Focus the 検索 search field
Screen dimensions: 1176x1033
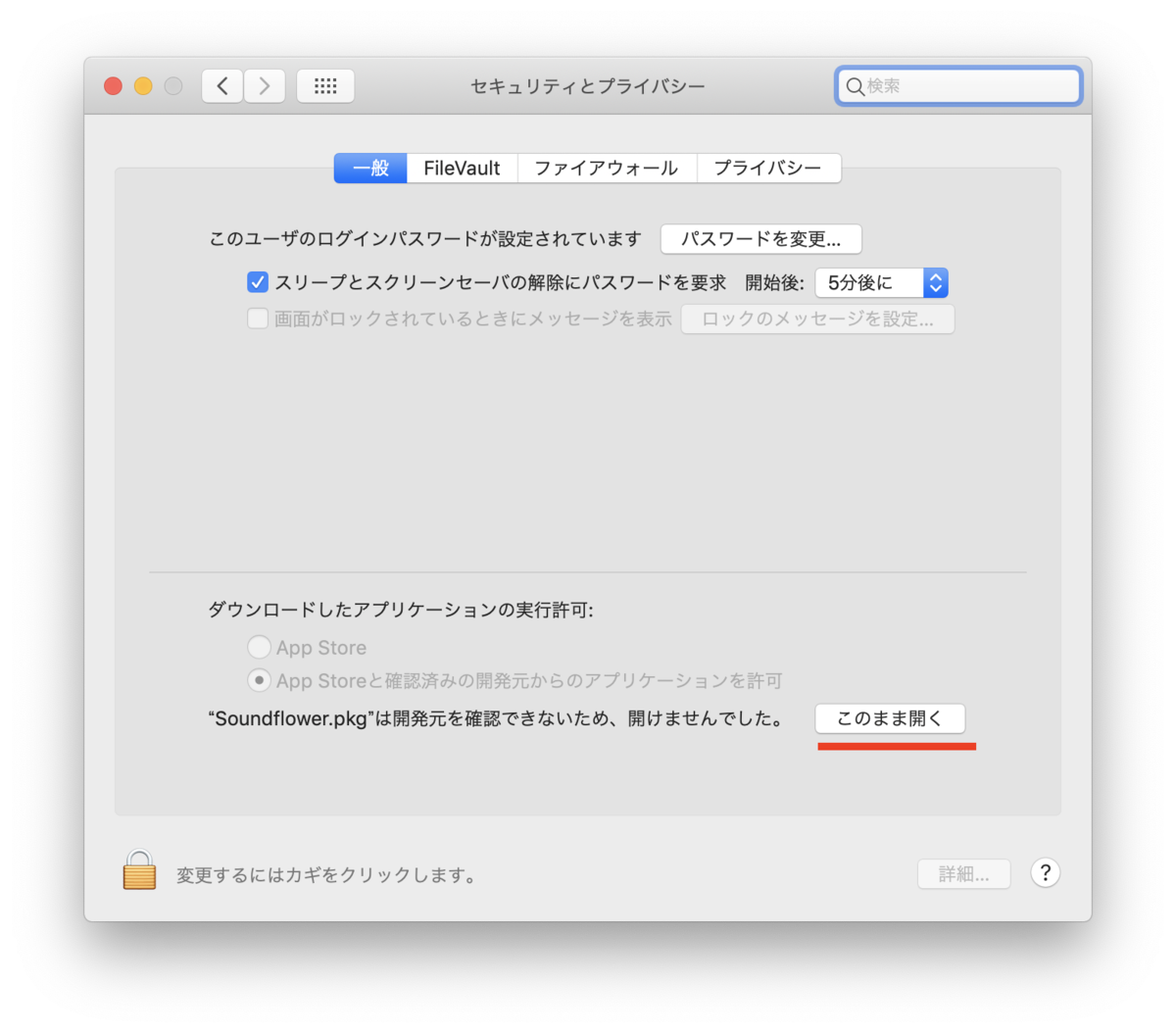click(x=958, y=86)
